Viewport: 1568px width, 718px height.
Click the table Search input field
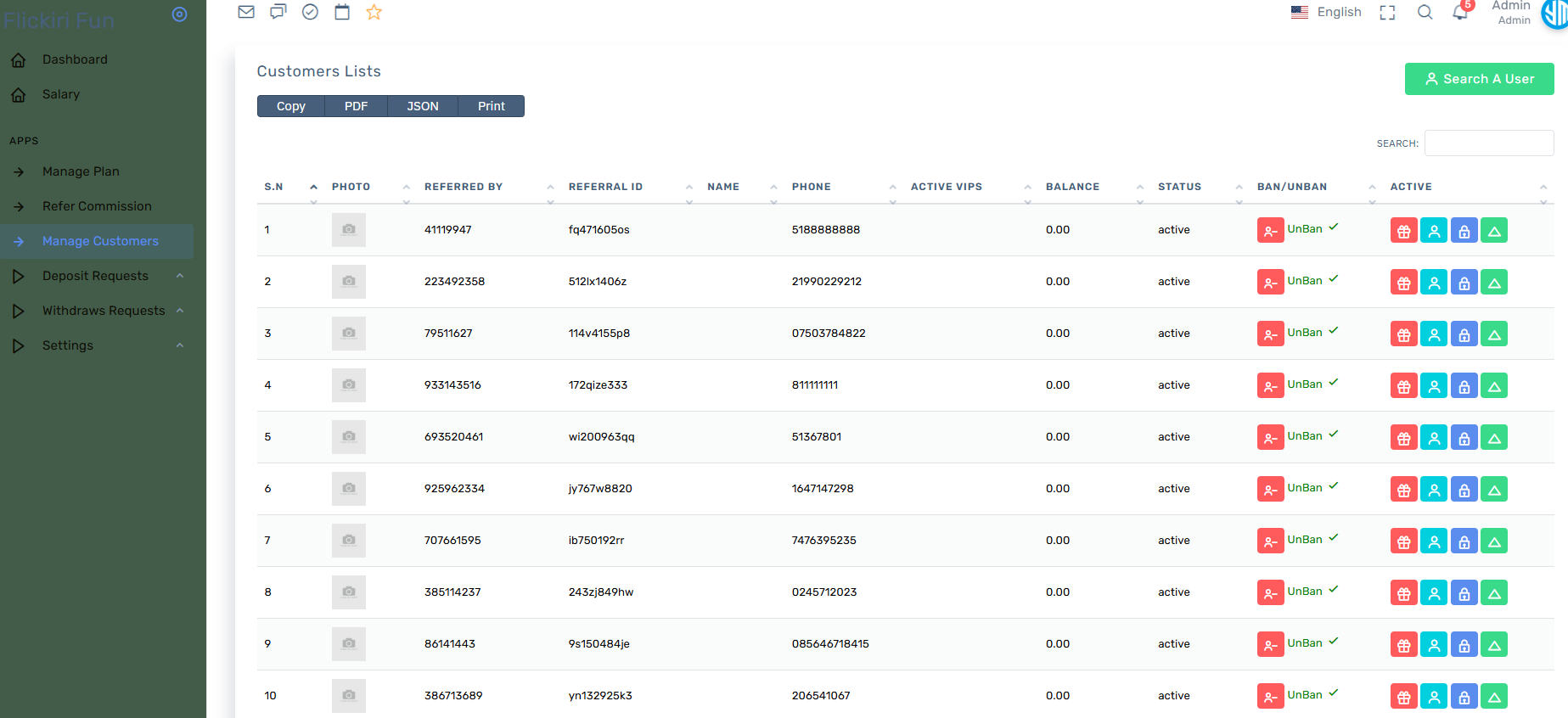[x=1488, y=143]
